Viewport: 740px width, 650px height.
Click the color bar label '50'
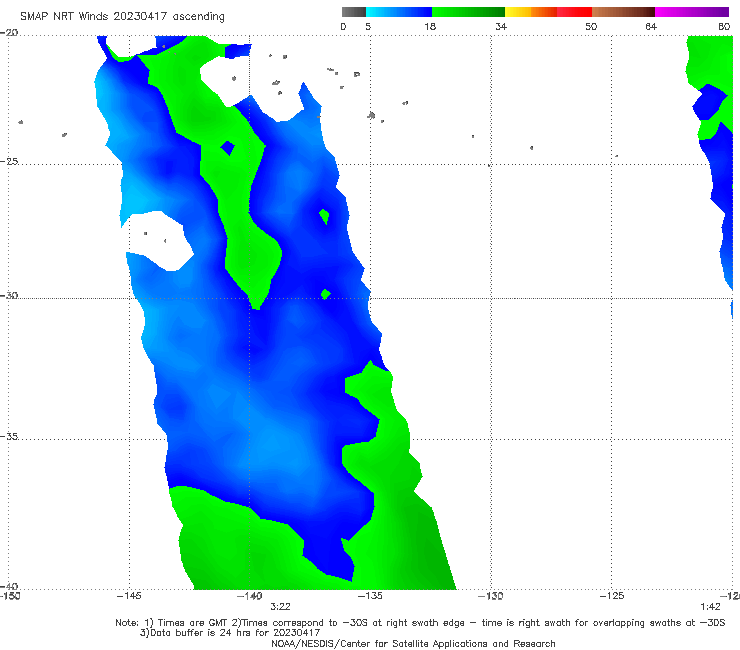coord(591,26)
